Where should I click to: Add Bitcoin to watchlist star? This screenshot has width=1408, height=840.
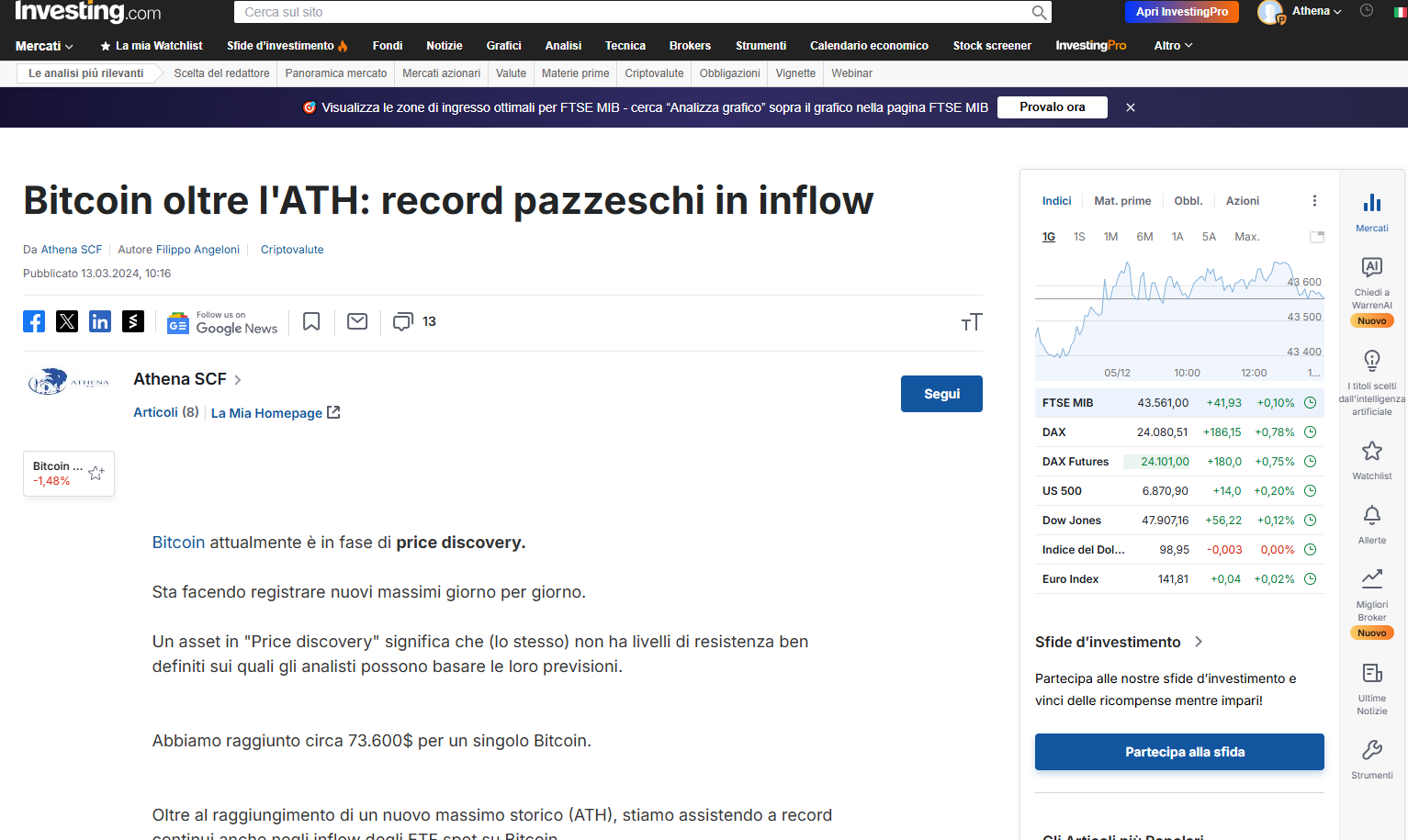tap(96, 474)
